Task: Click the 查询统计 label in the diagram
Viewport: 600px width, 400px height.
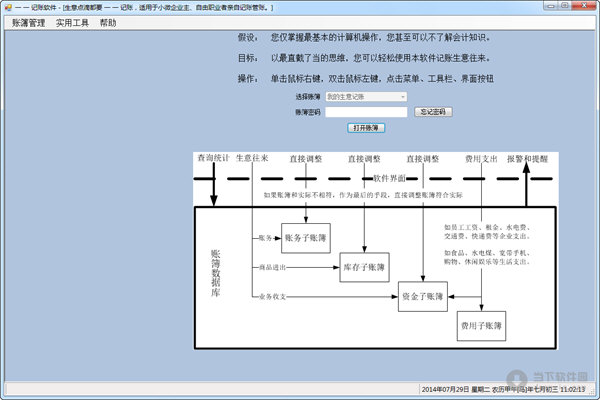Action: [x=213, y=158]
